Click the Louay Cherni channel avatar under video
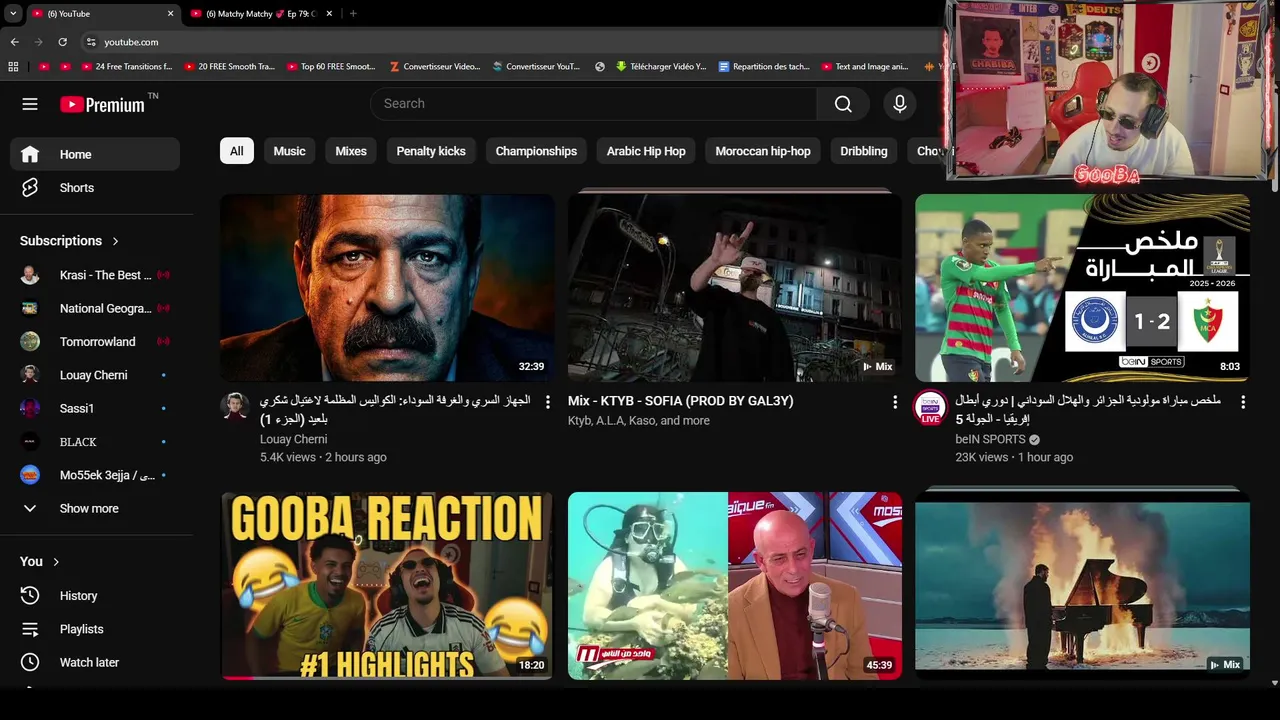The width and height of the screenshot is (1280, 720). tap(235, 406)
